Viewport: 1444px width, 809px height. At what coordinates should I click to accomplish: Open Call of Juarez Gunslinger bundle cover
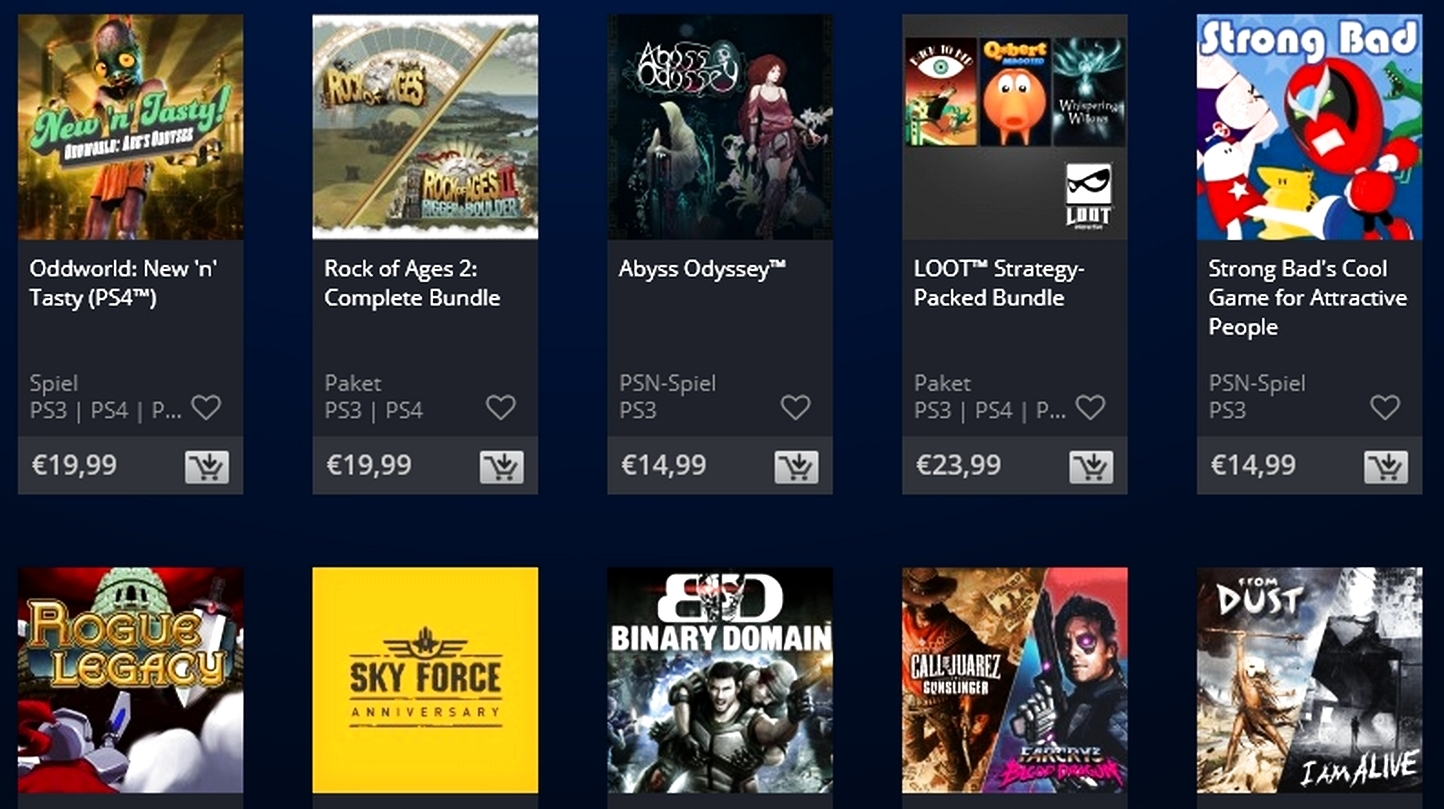1015,680
